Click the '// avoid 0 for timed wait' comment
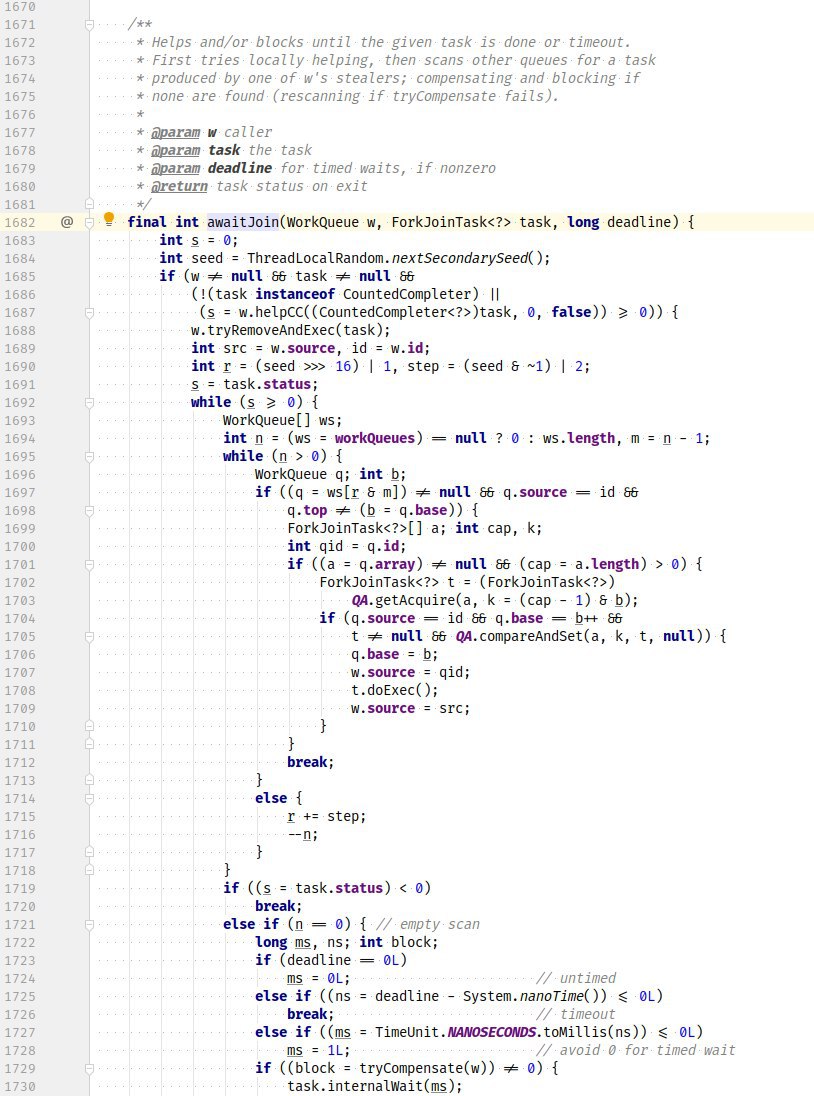 click(x=636, y=1051)
